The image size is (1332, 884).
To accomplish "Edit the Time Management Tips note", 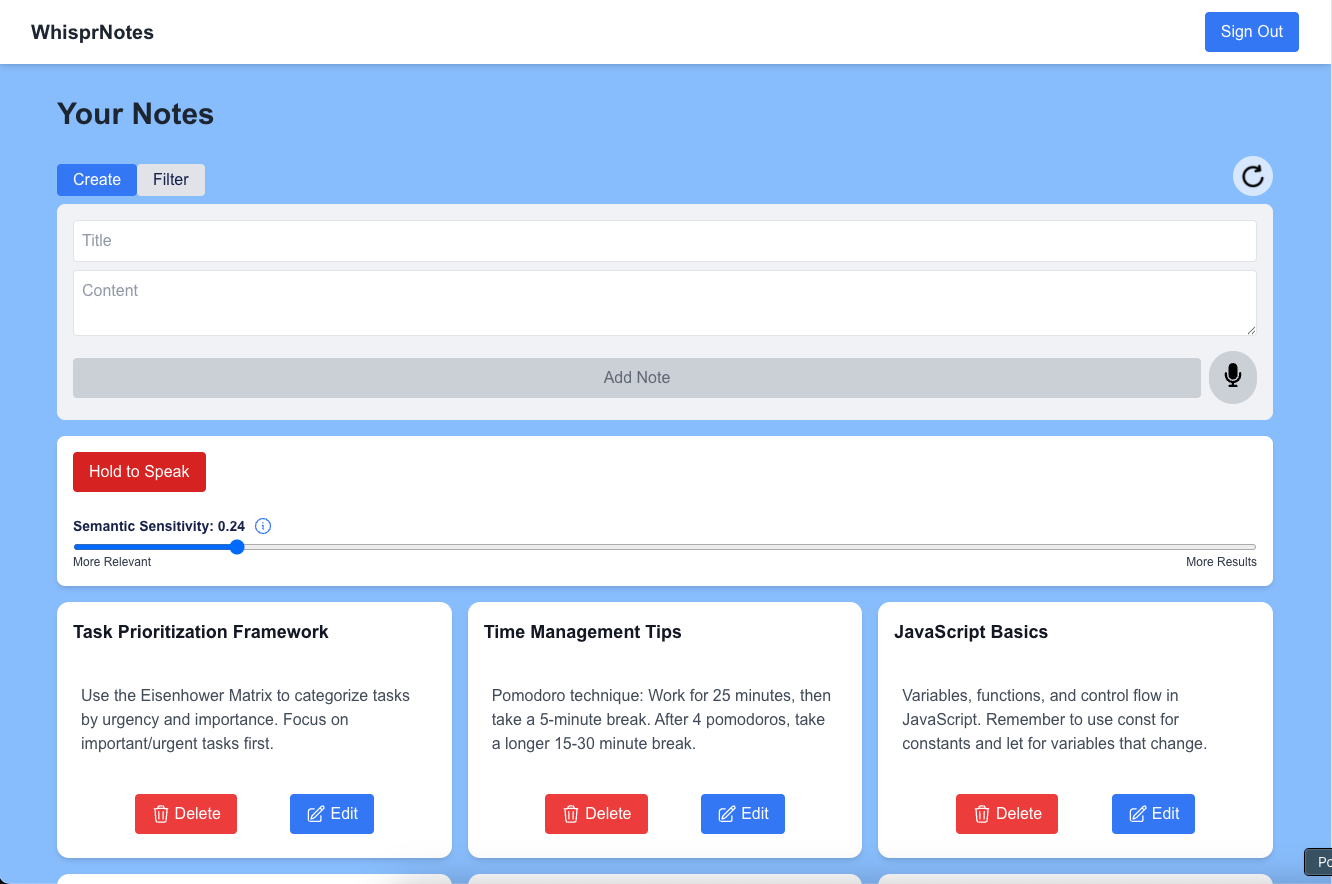I will coord(742,814).
